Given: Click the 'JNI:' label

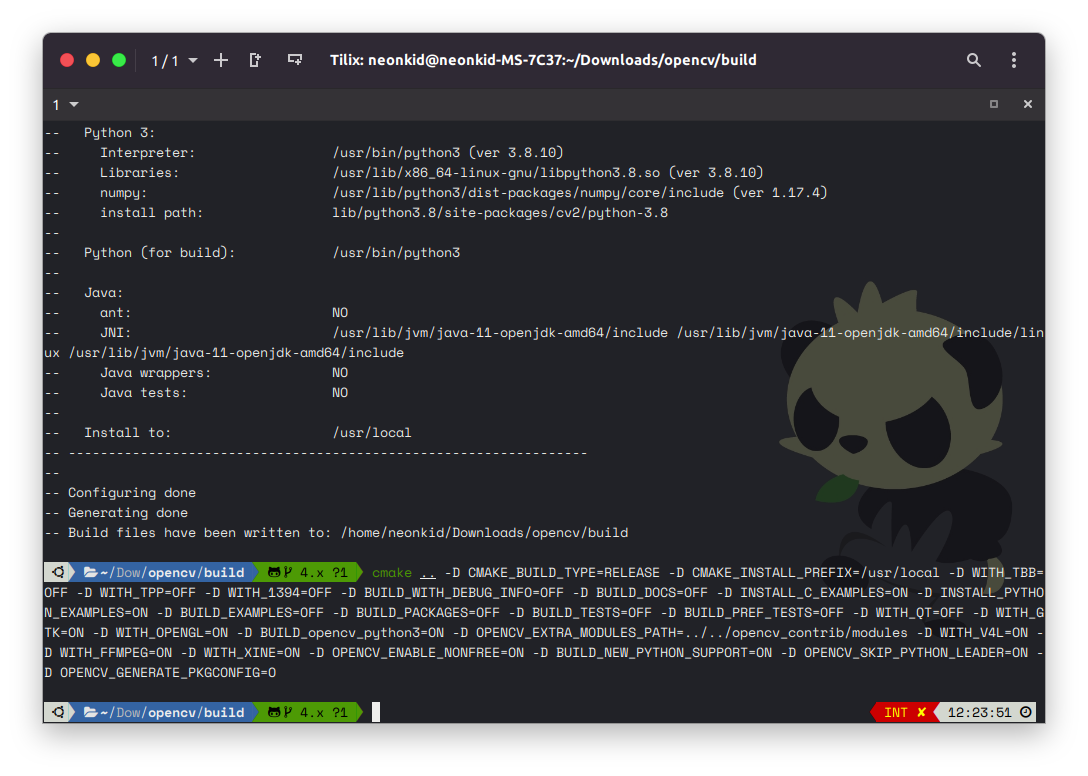Looking at the screenshot, I should point(115,333).
